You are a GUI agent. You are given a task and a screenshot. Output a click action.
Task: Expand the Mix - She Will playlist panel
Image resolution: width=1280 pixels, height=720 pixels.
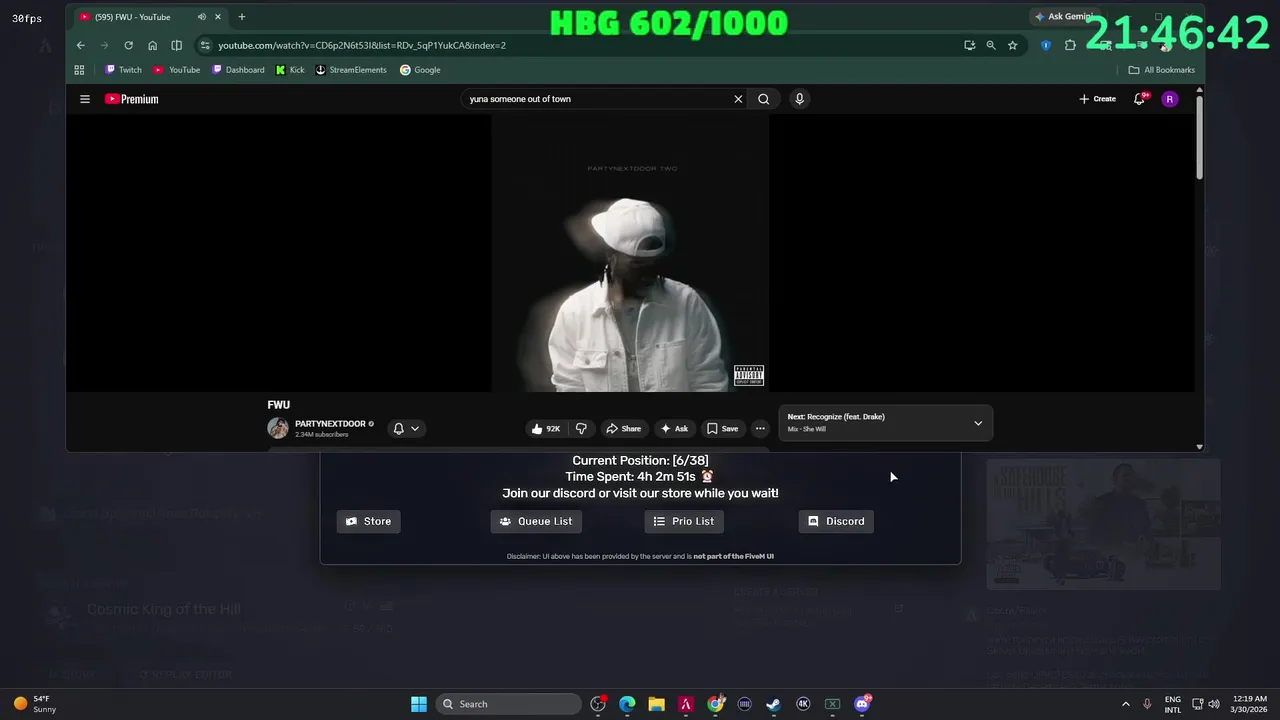[x=978, y=423]
